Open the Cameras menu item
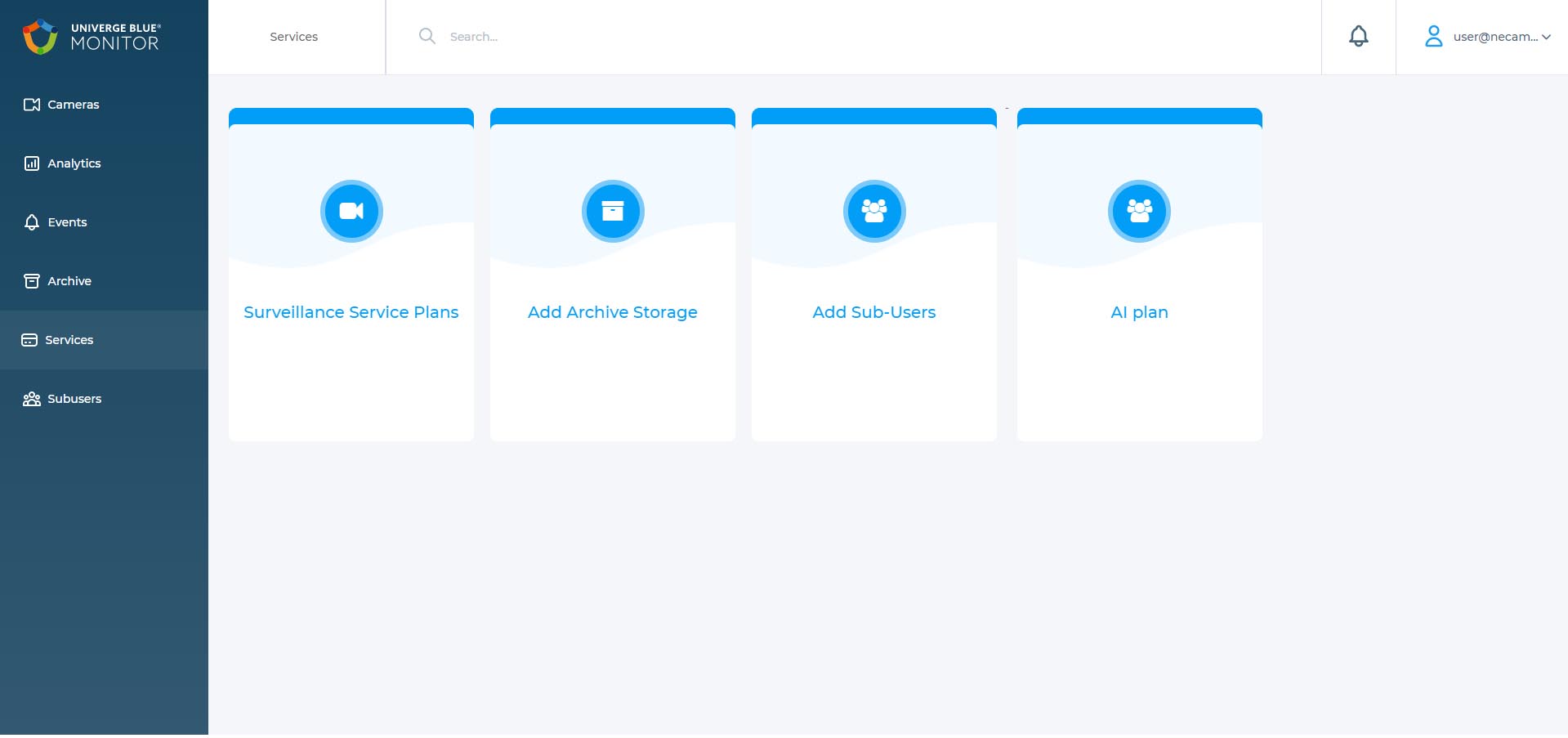 click(104, 105)
